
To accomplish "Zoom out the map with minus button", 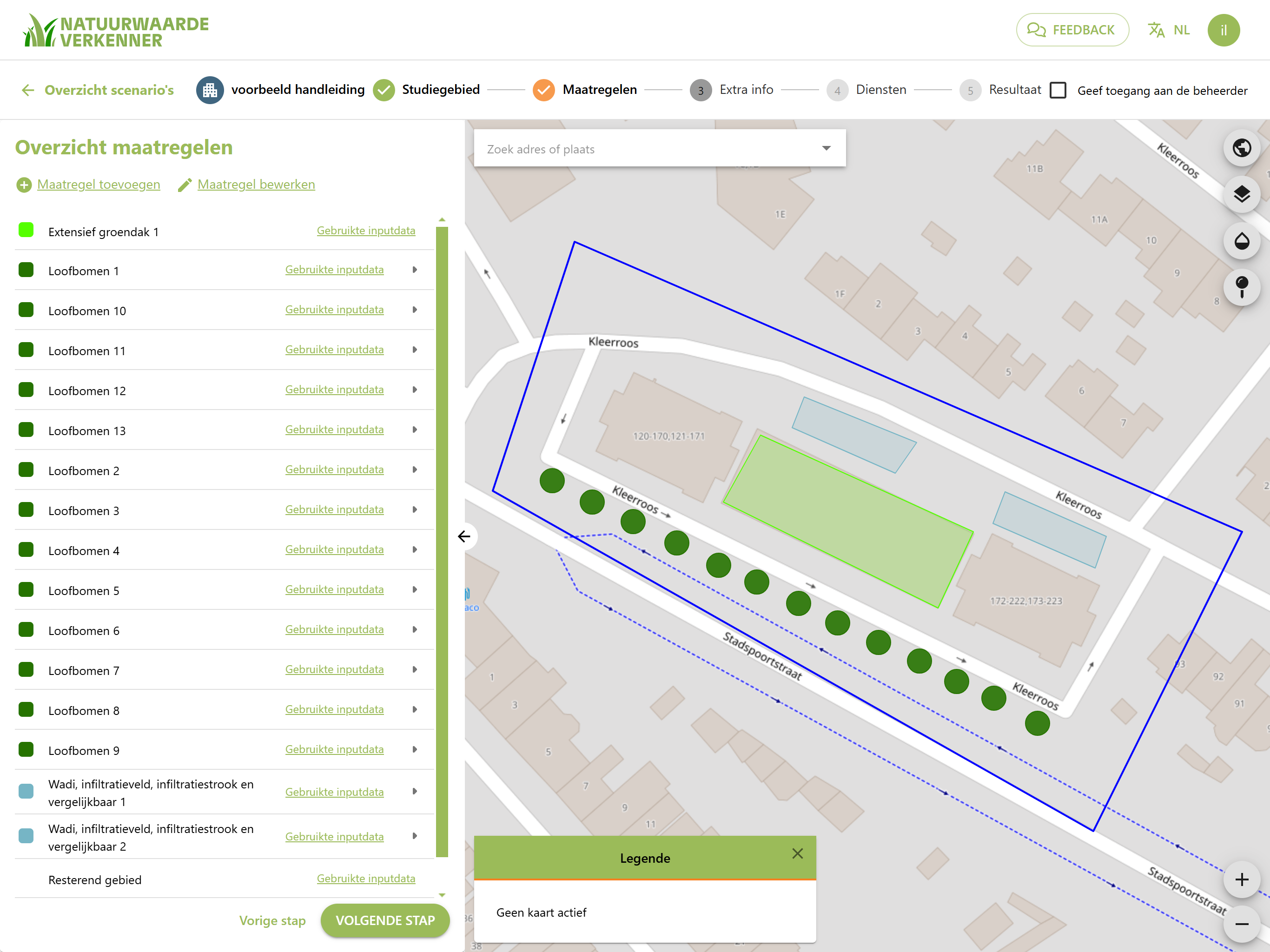I will [1241, 924].
